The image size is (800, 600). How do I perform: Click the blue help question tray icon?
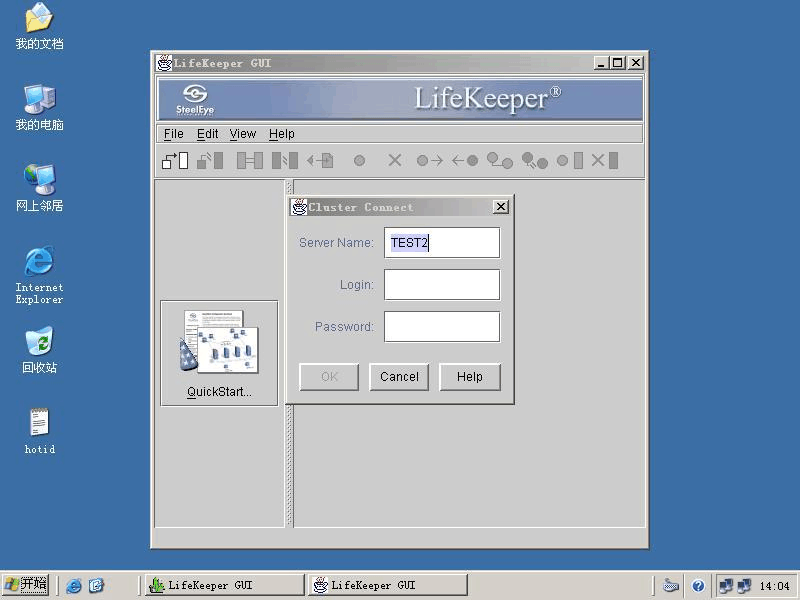(x=698, y=586)
